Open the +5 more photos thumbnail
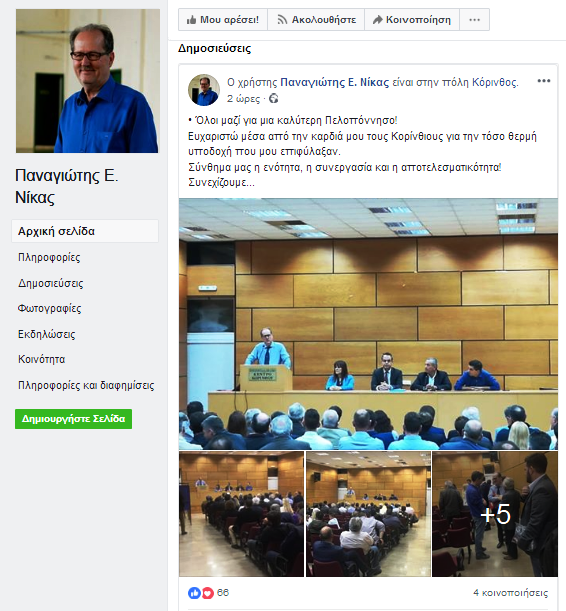Viewport: 566px width, 611px height. [x=495, y=514]
